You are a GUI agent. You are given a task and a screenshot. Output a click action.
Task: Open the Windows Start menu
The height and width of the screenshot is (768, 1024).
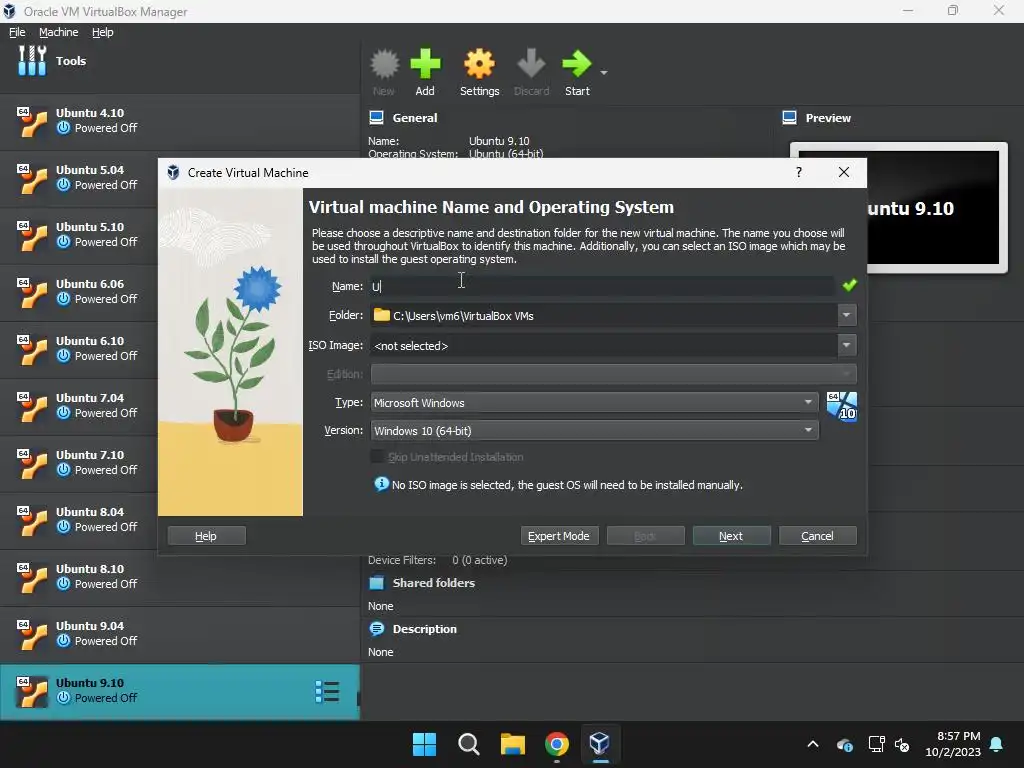424,744
